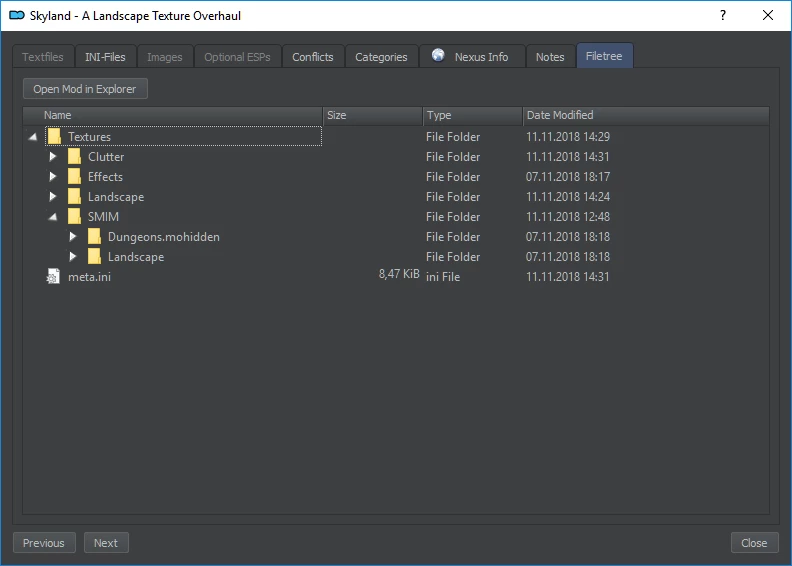
Task: Switch to the Textfiles tab
Action: [x=43, y=57]
